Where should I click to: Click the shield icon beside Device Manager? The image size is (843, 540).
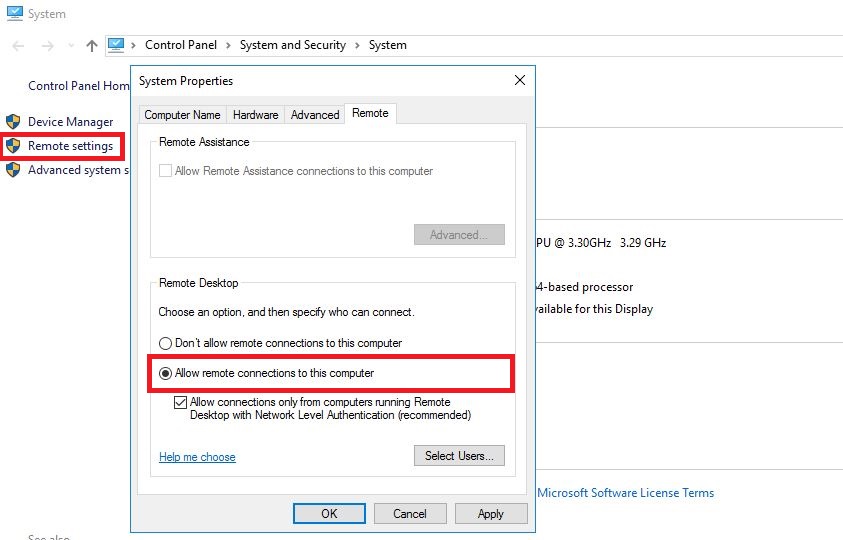pos(13,122)
